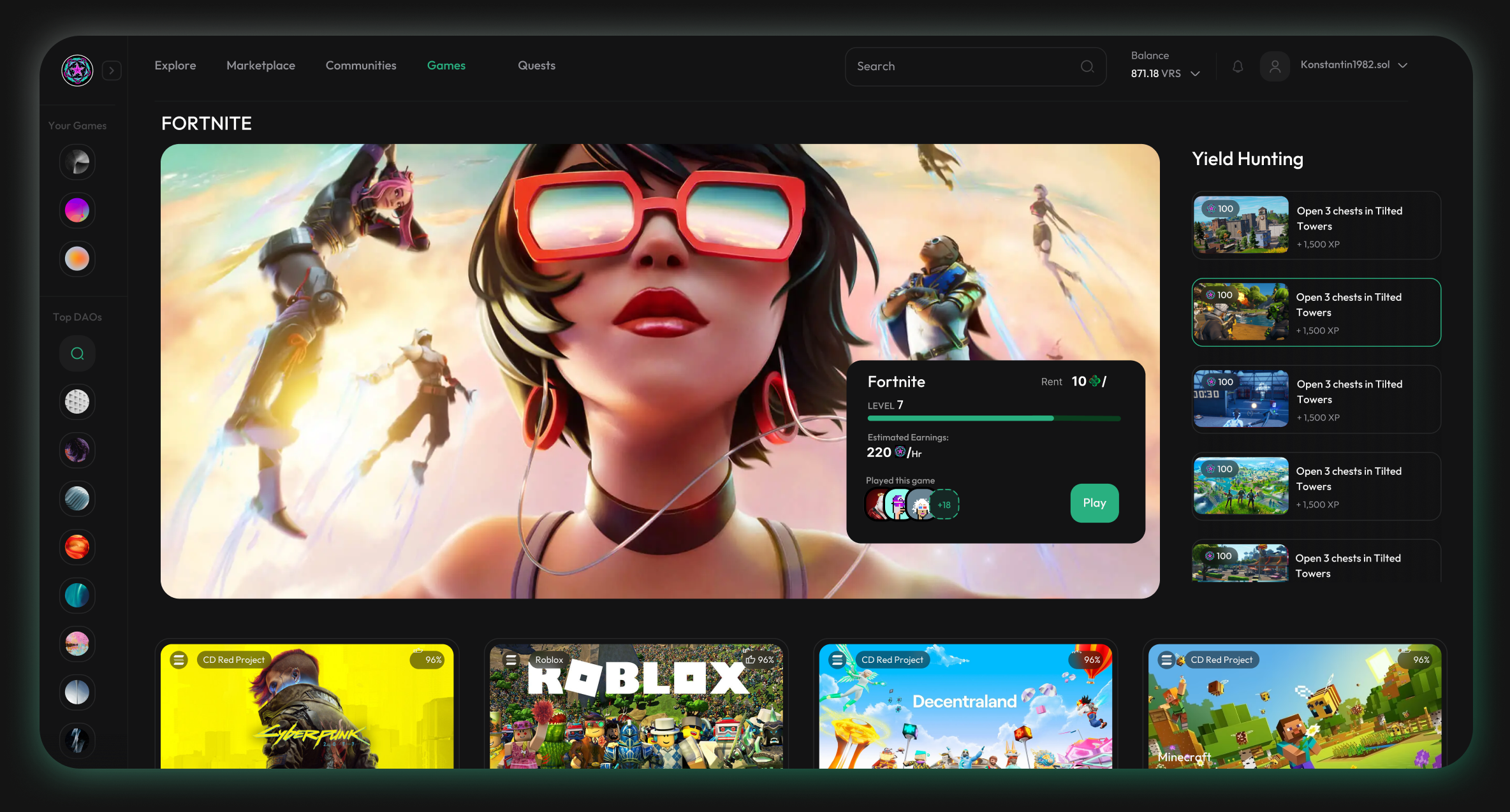
Task: Click the Your Games sidebar label
Action: coord(77,126)
